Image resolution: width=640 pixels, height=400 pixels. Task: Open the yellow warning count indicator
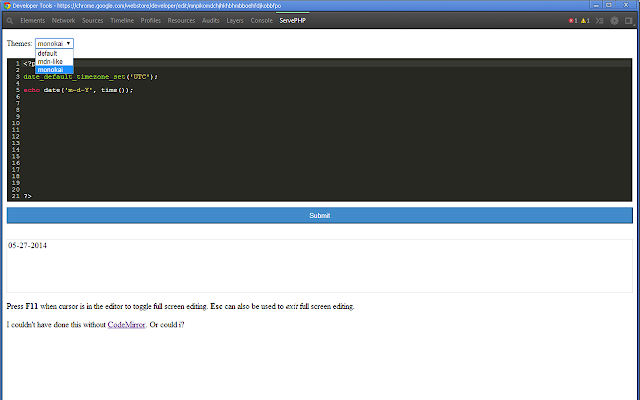click(585, 20)
